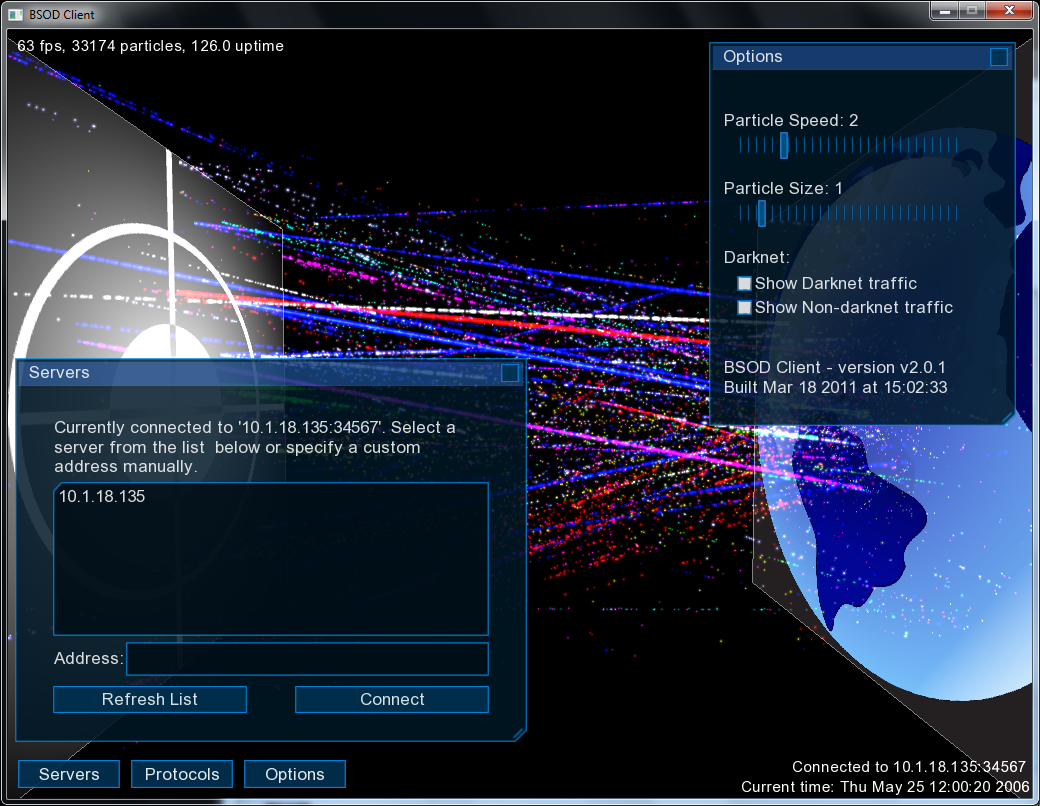Viewport: 1040px width, 806px height.
Task: Toggle Show Non-darknet traffic checkbox
Action: [744, 308]
